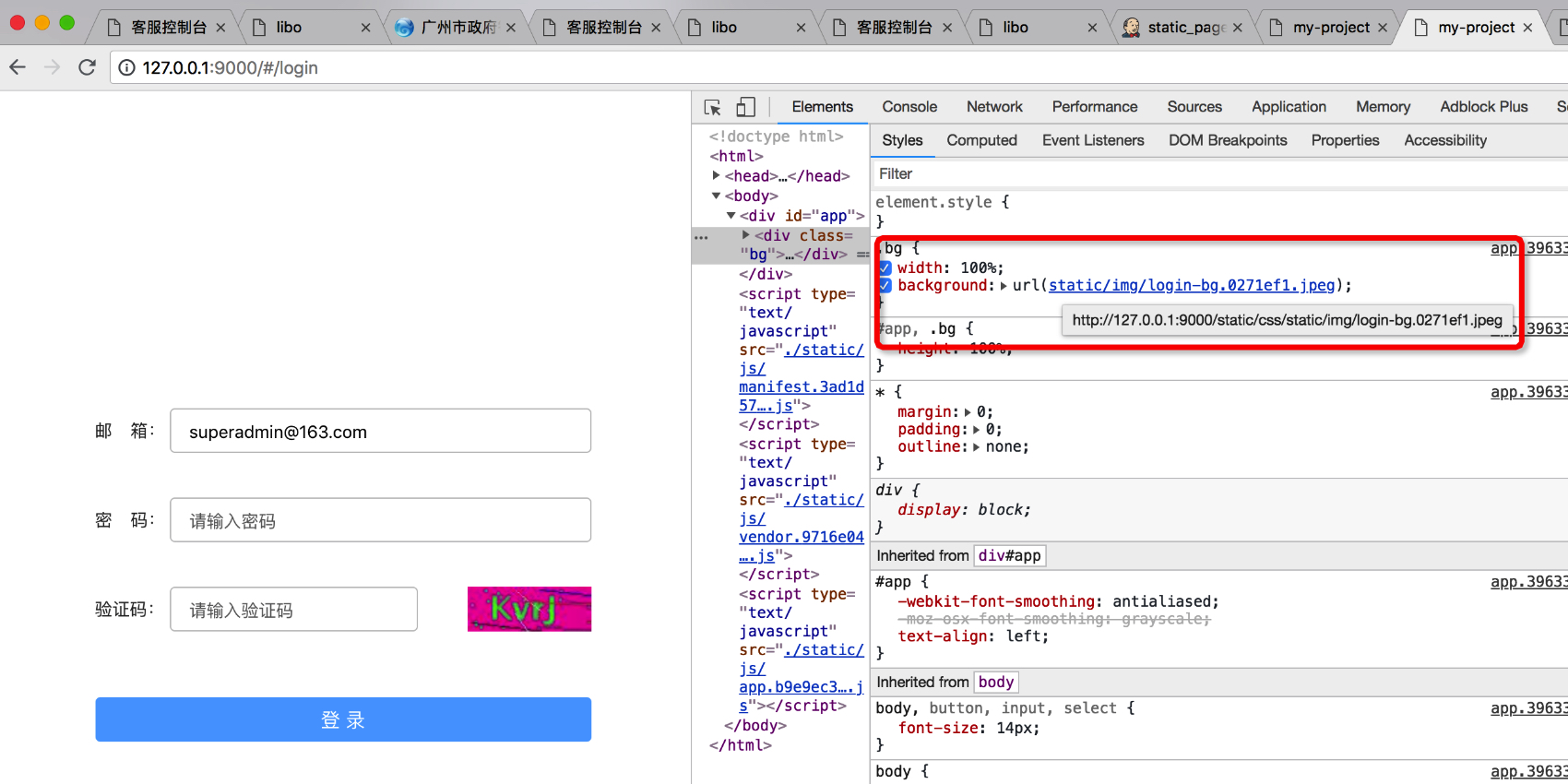Expand the background url shorthand triangle
Viewport: 1568px width, 784px height.
coord(1004,286)
